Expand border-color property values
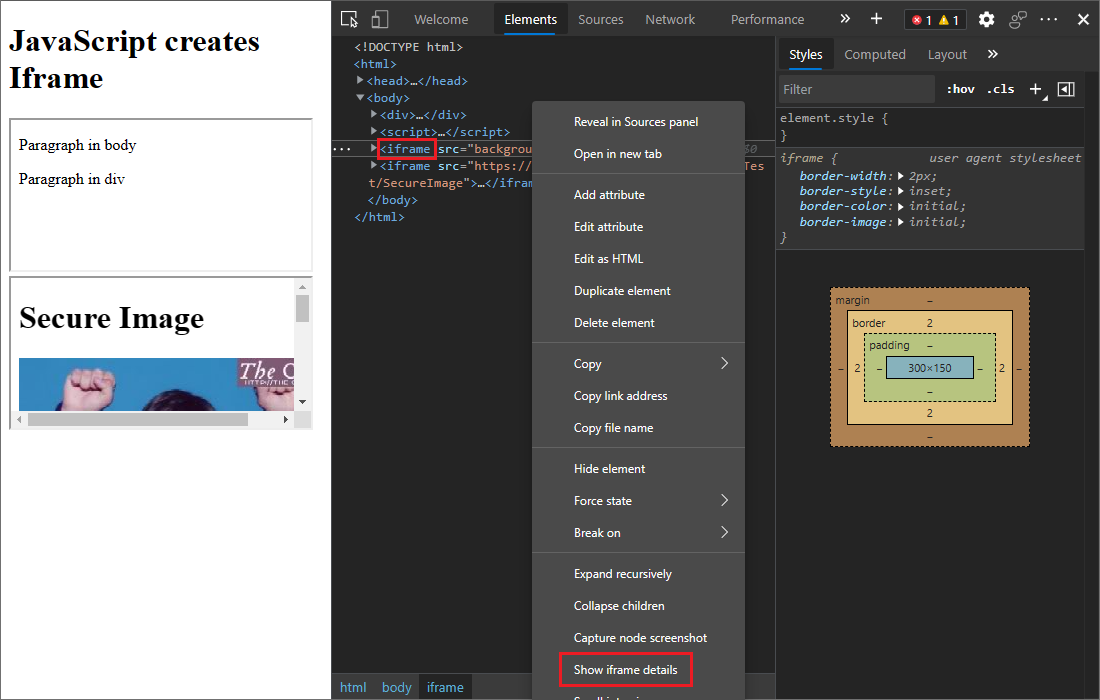This screenshot has width=1100, height=700. 901,206
